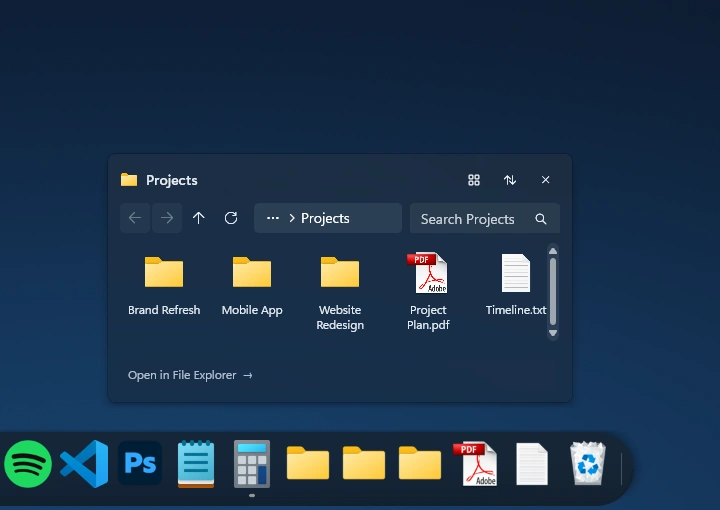Screen dimensions: 720x510
Task: Open the Notepad icon in the dock
Action: pos(196,464)
